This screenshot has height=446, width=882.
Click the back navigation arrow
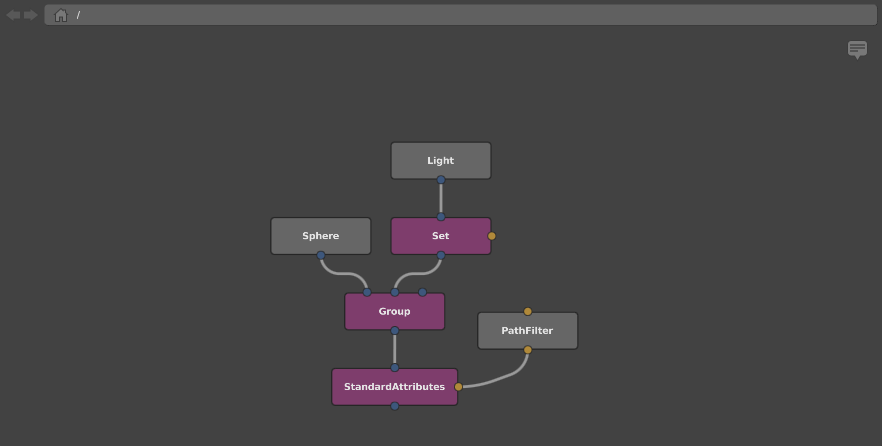coord(14,15)
